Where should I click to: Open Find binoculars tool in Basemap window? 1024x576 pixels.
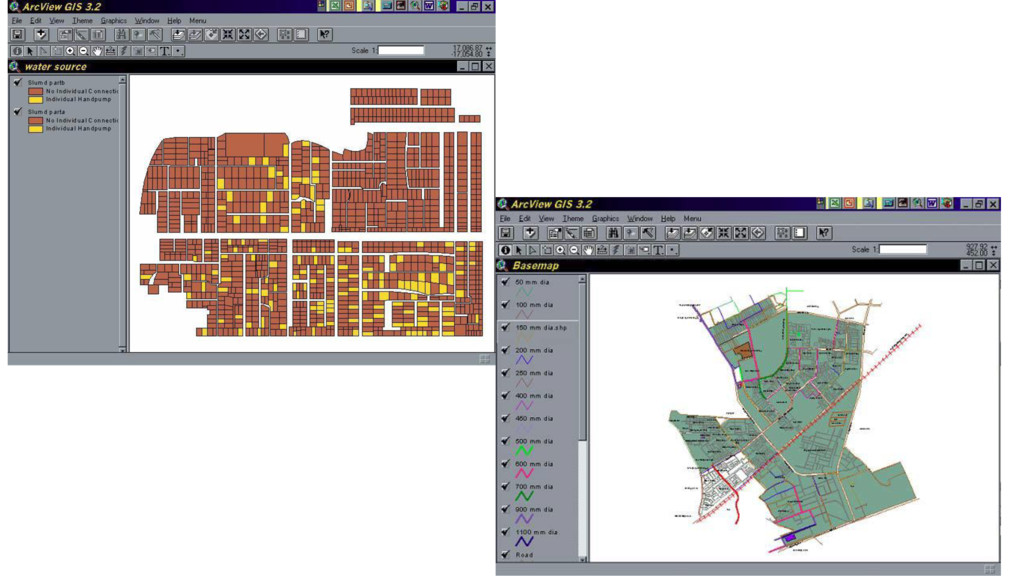click(x=613, y=233)
